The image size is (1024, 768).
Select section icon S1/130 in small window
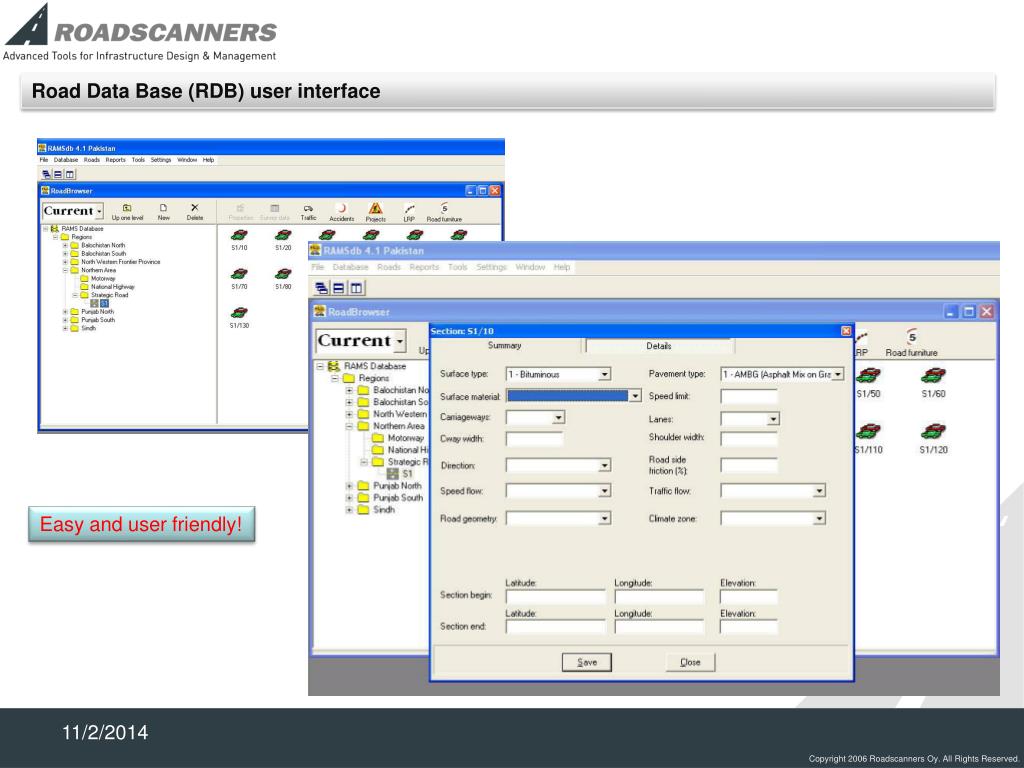[239, 313]
